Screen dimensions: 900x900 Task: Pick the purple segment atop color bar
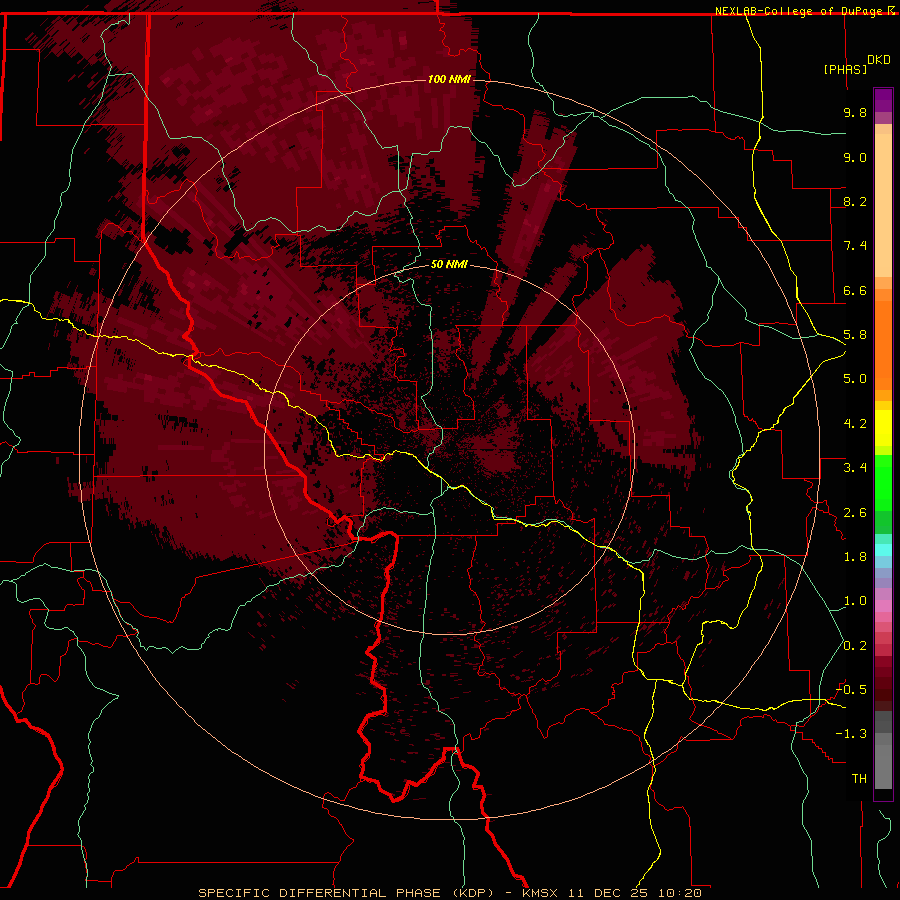click(883, 100)
